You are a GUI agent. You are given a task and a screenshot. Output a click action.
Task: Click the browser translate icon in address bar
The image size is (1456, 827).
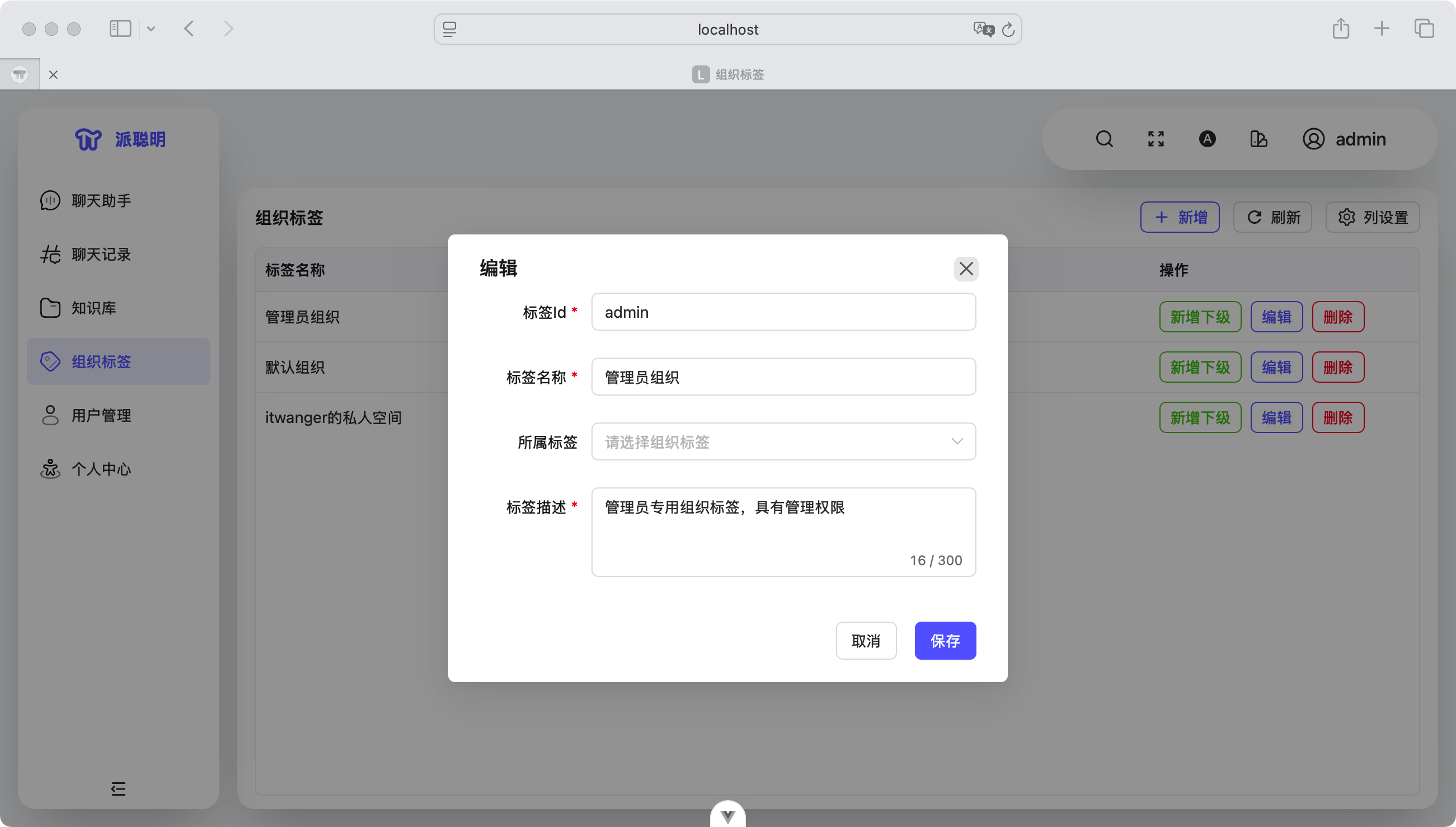[983, 30]
